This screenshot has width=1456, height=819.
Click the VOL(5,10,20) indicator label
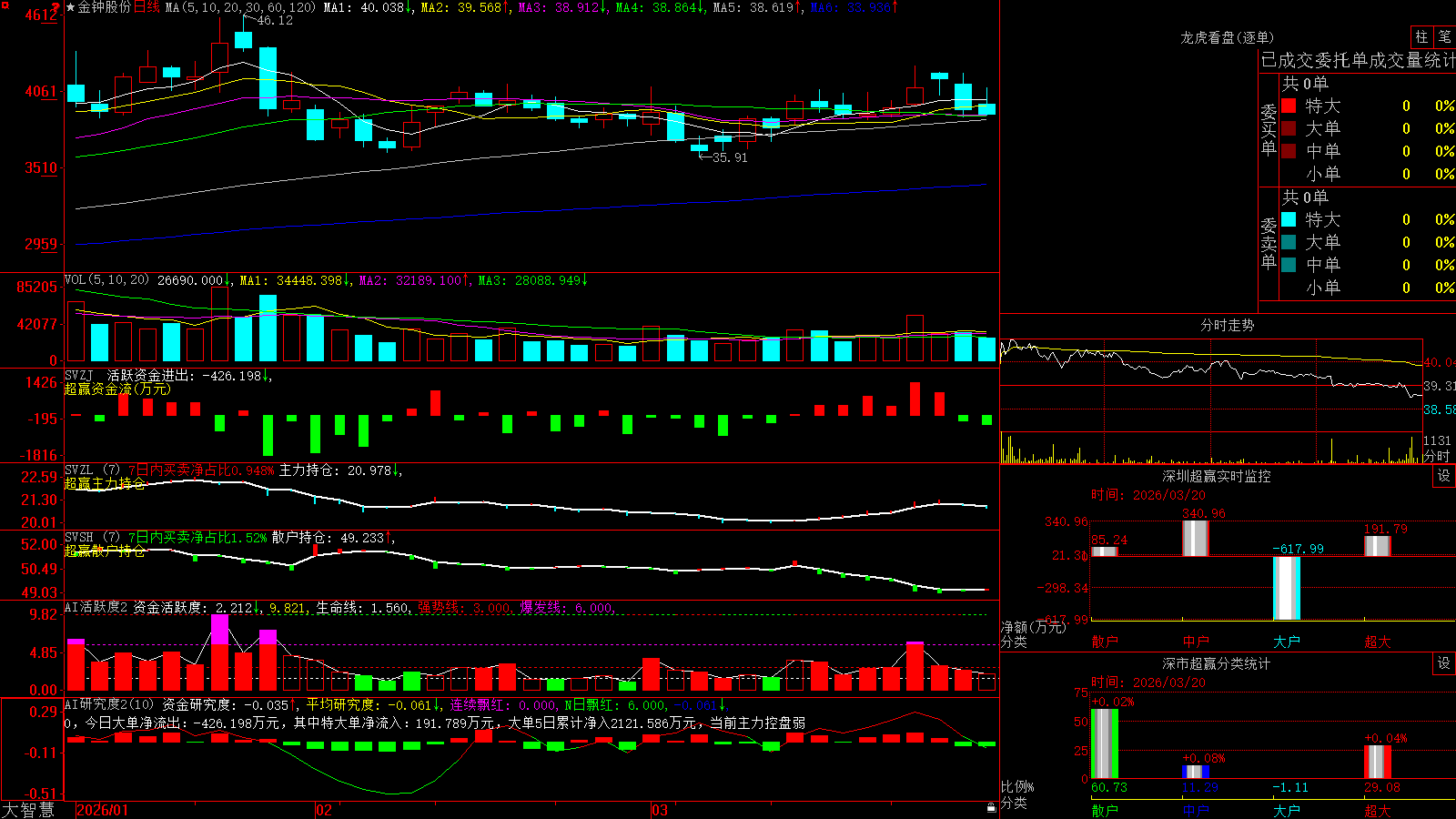[106, 280]
